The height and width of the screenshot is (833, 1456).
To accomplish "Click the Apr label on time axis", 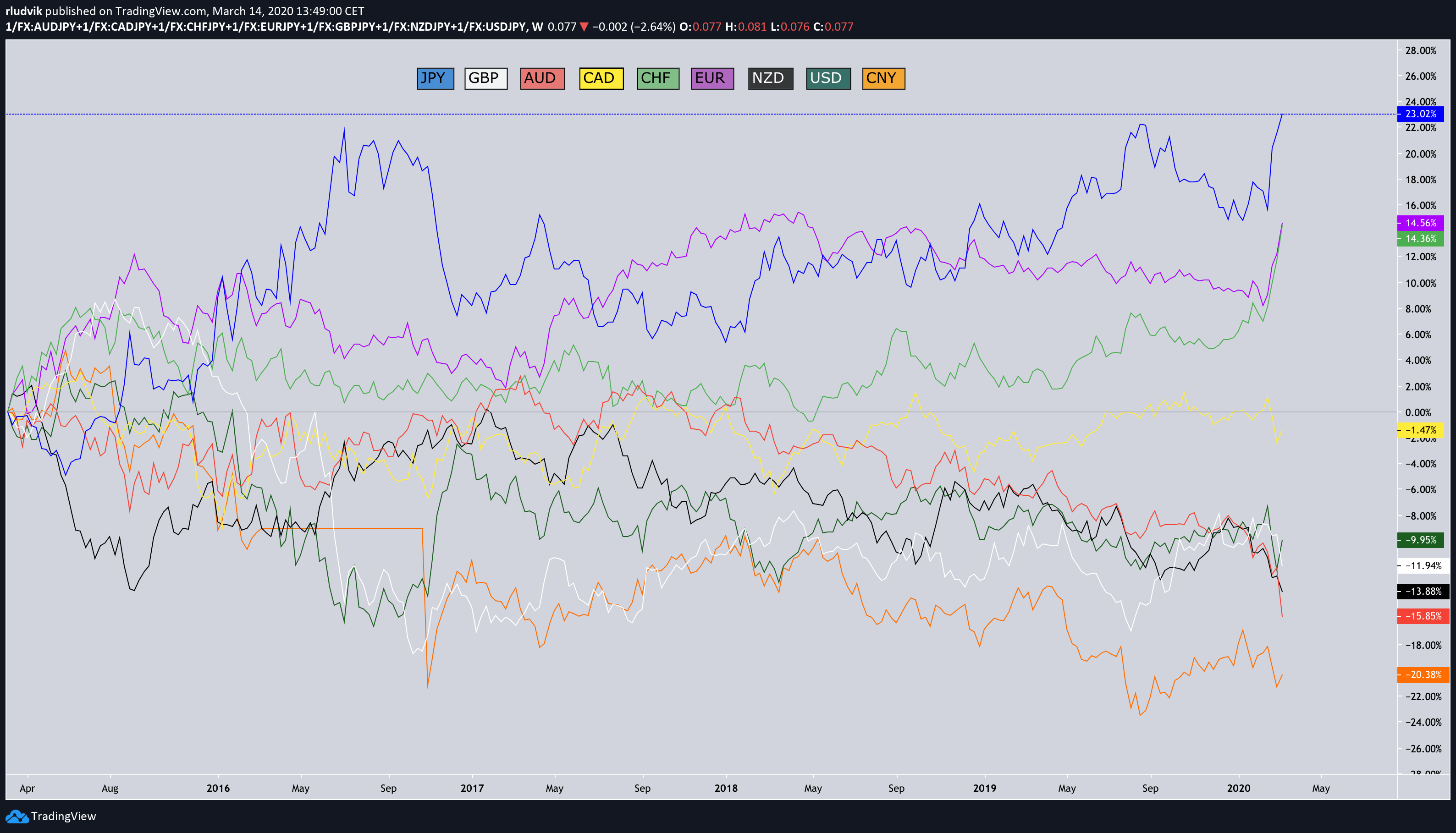I will click(x=27, y=789).
